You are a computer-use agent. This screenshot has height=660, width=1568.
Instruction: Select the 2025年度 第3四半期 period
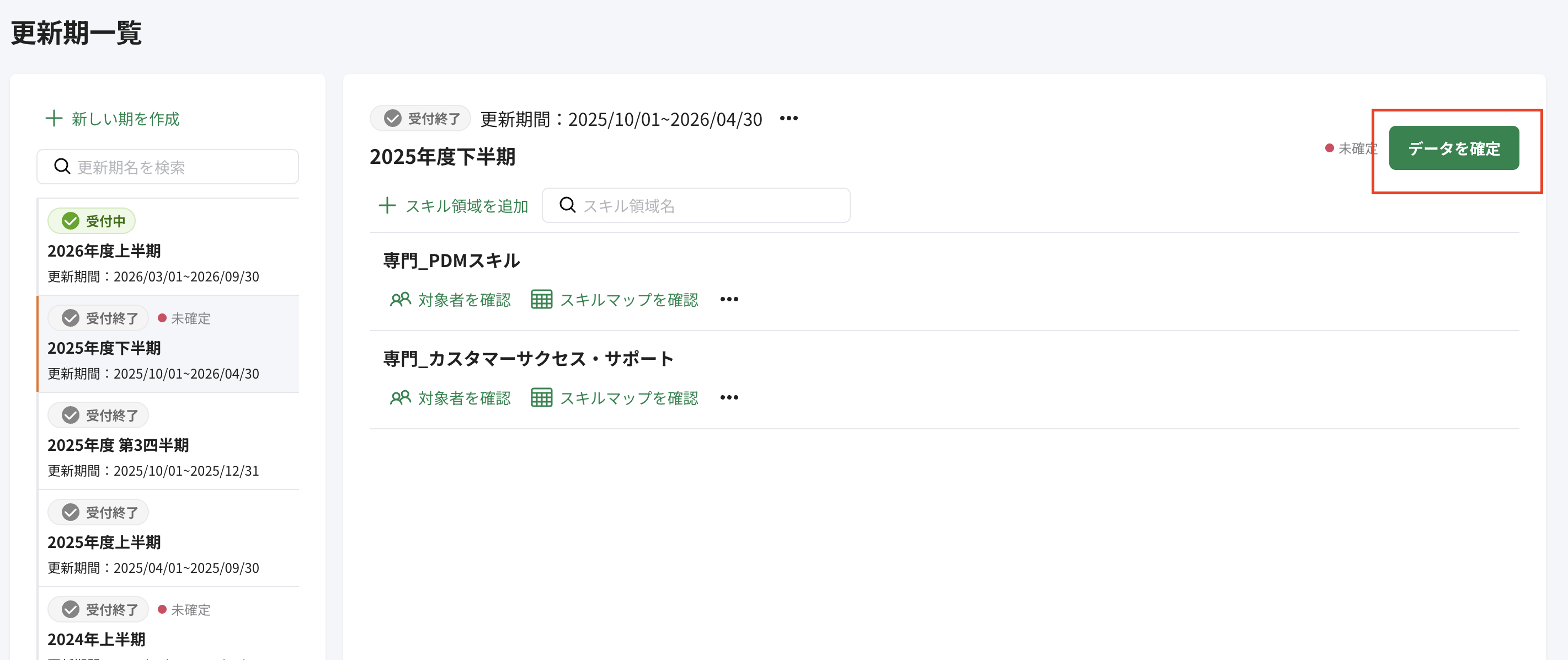(169, 441)
